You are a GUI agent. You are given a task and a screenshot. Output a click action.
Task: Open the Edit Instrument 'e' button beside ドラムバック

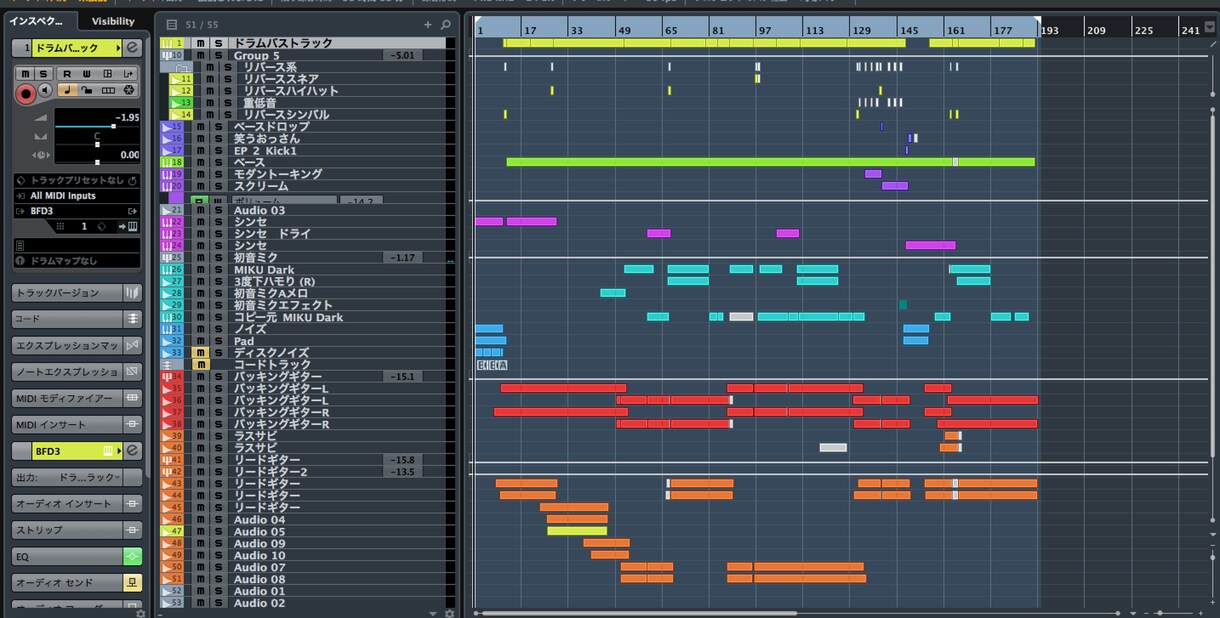tap(132, 48)
